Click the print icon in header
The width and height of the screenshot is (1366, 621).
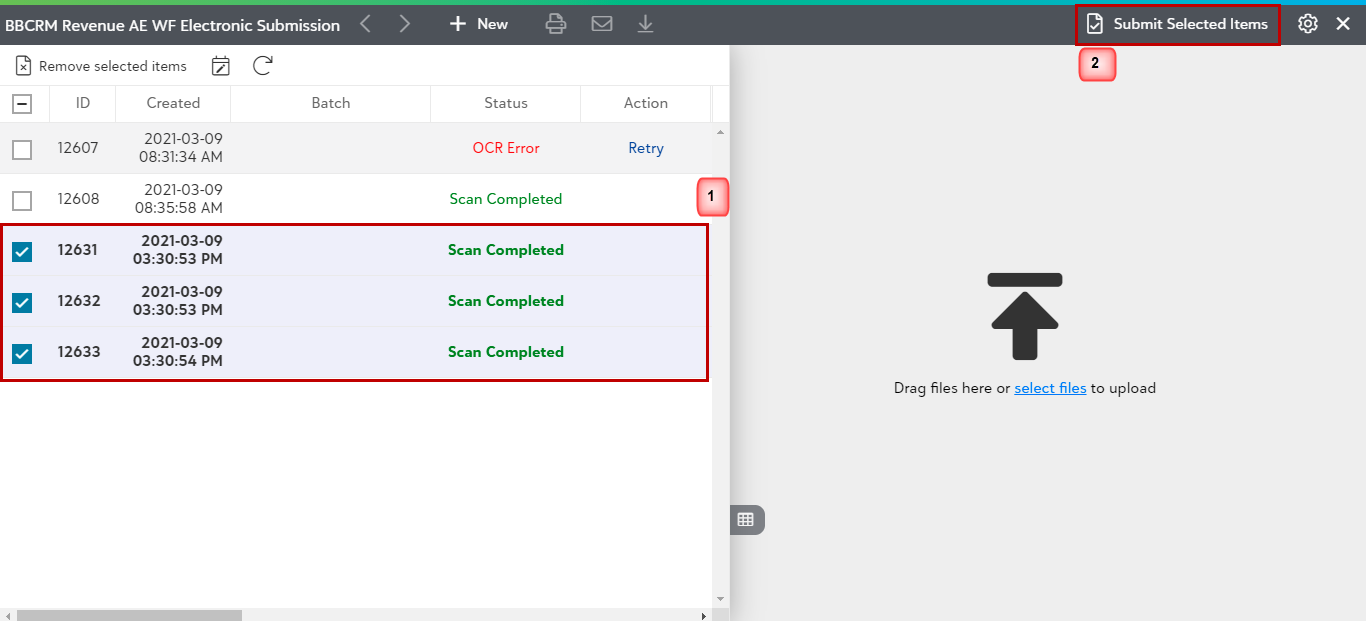[x=556, y=24]
